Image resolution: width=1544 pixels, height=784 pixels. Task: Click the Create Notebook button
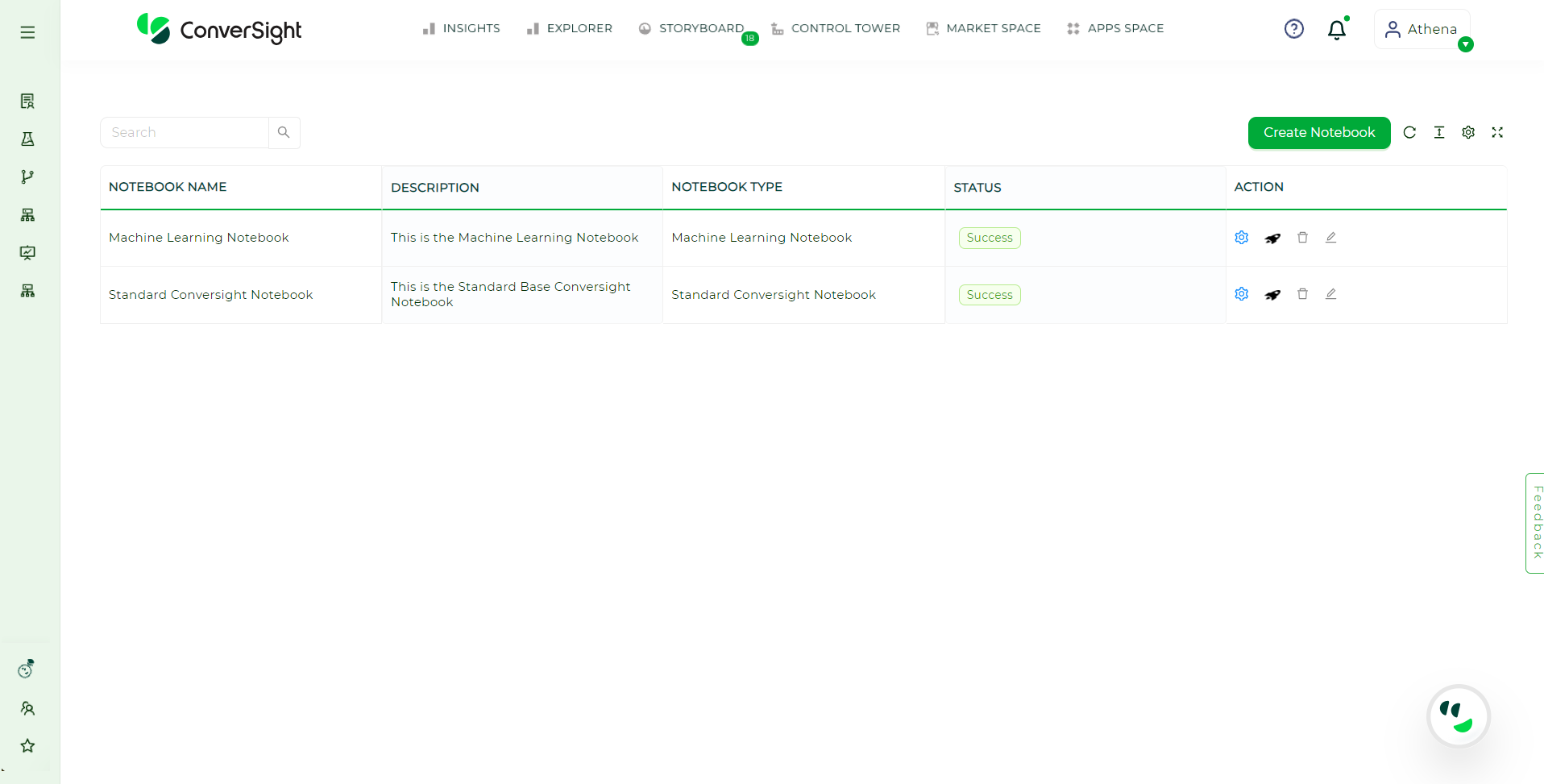[x=1318, y=133]
